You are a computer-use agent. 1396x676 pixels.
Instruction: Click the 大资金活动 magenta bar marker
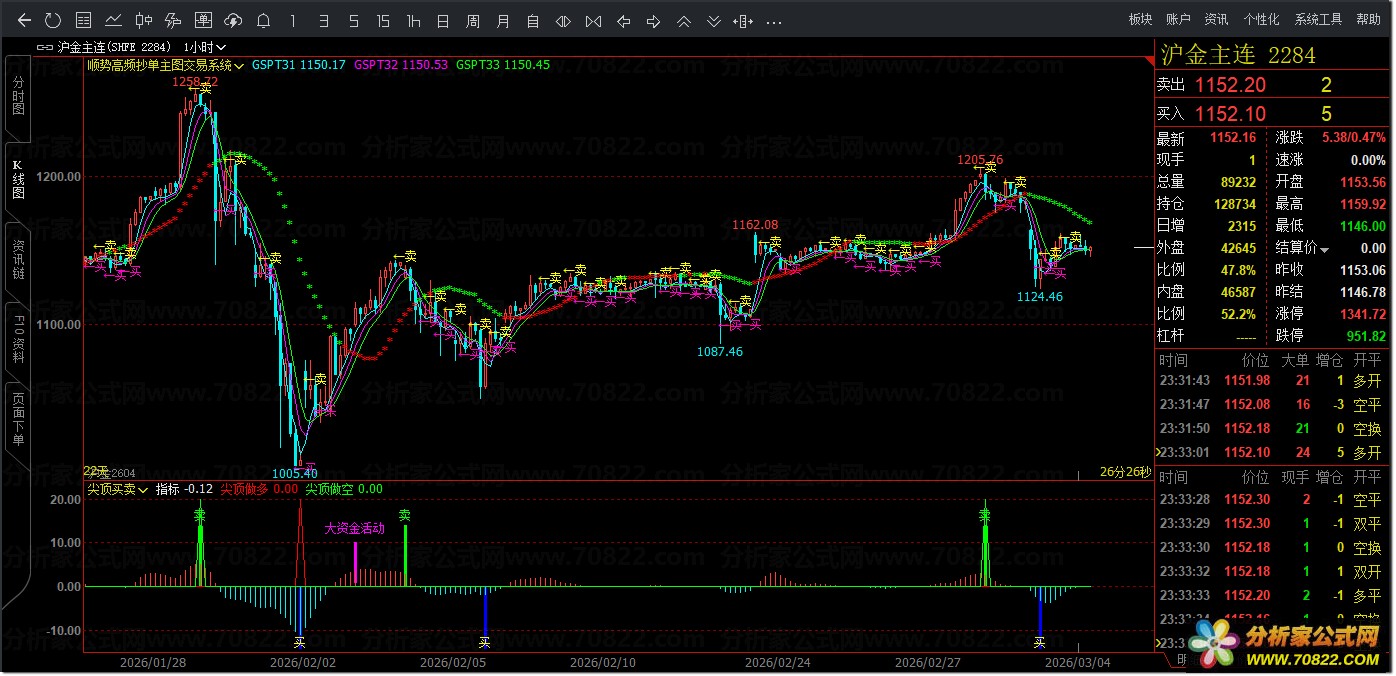355,562
